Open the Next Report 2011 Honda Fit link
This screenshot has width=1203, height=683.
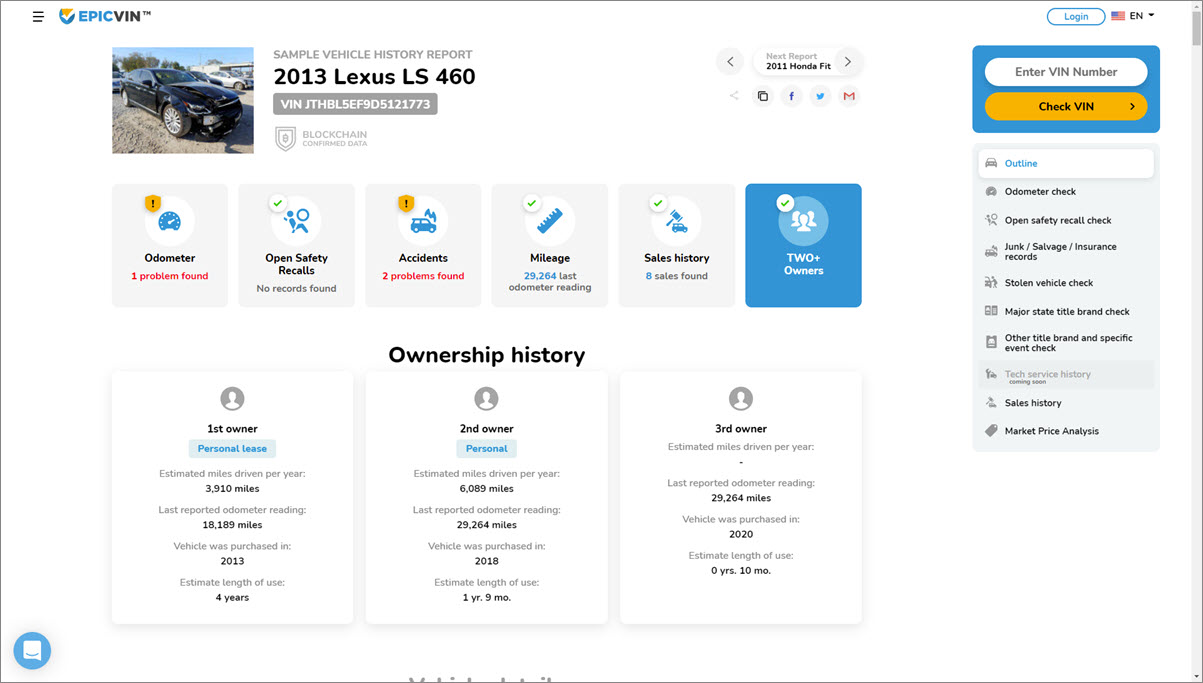coord(798,62)
